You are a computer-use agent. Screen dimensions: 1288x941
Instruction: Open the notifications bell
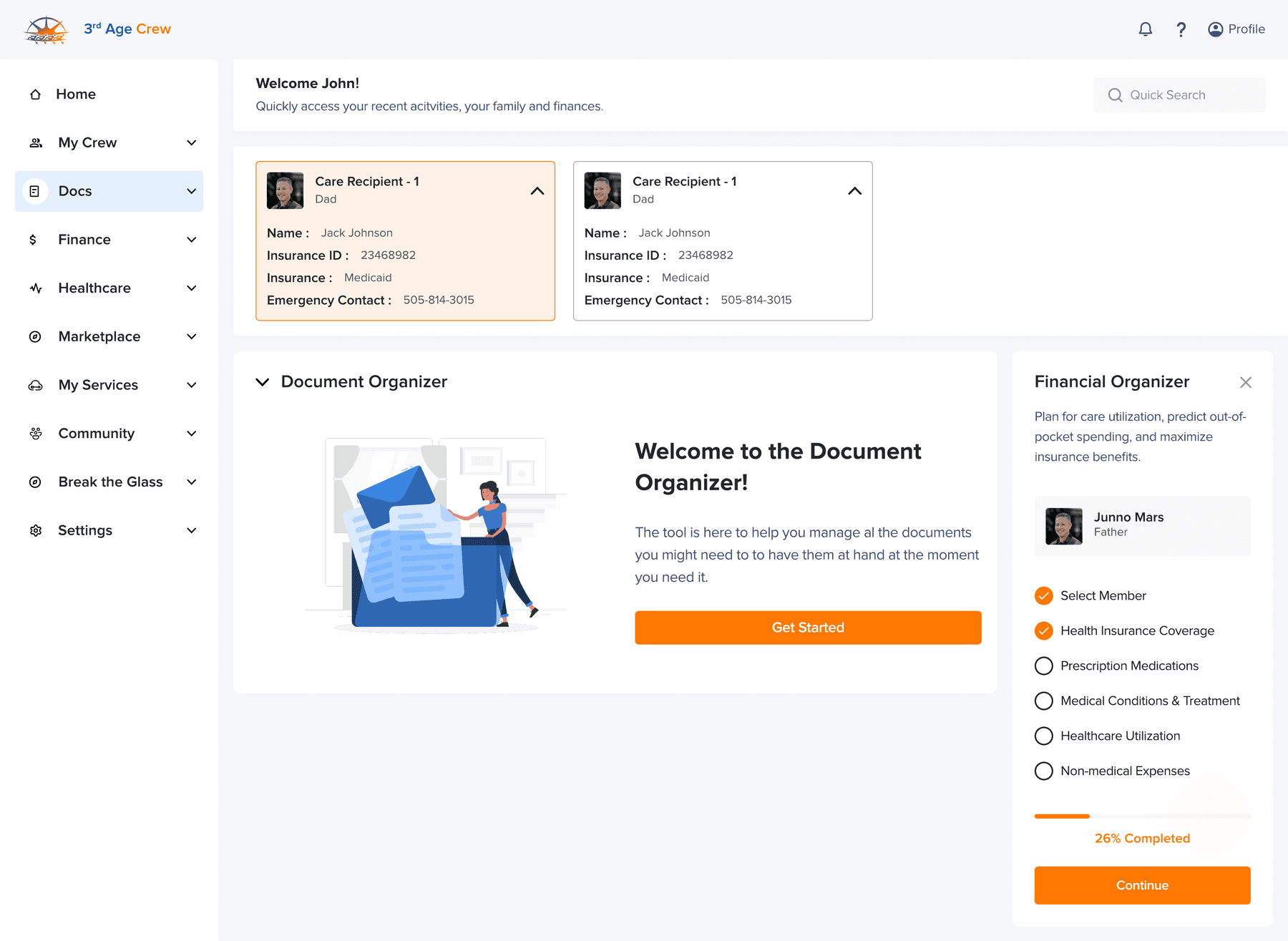[1146, 29]
